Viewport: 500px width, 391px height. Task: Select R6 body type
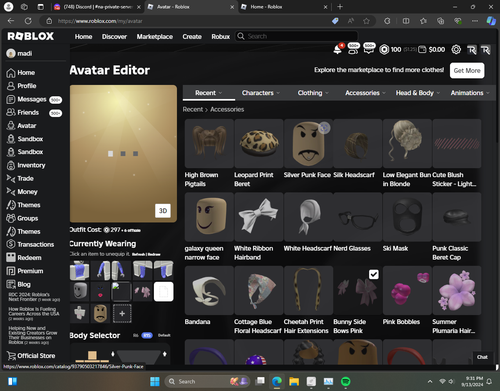[x=136, y=335]
